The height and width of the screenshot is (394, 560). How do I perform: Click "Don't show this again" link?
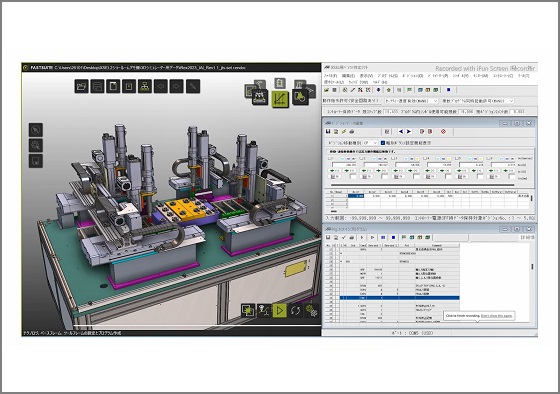[496, 316]
